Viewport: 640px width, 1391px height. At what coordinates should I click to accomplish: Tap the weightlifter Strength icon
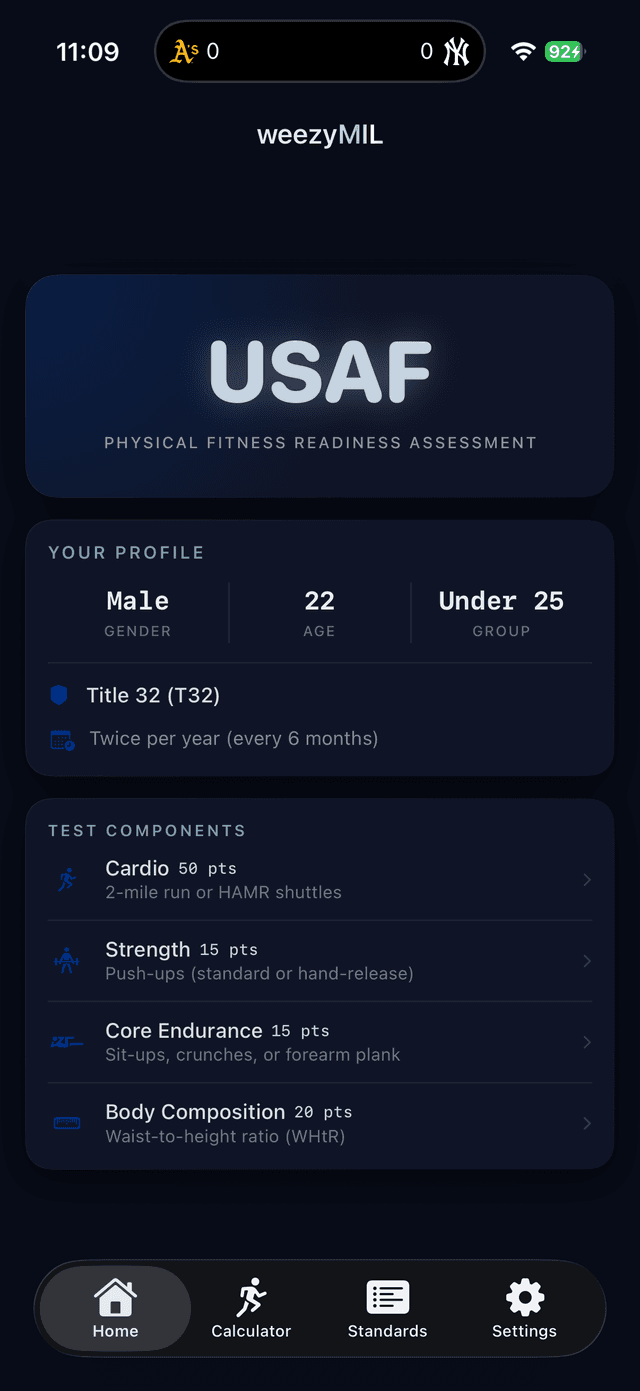pyautogui.click(x=67, y=961)
